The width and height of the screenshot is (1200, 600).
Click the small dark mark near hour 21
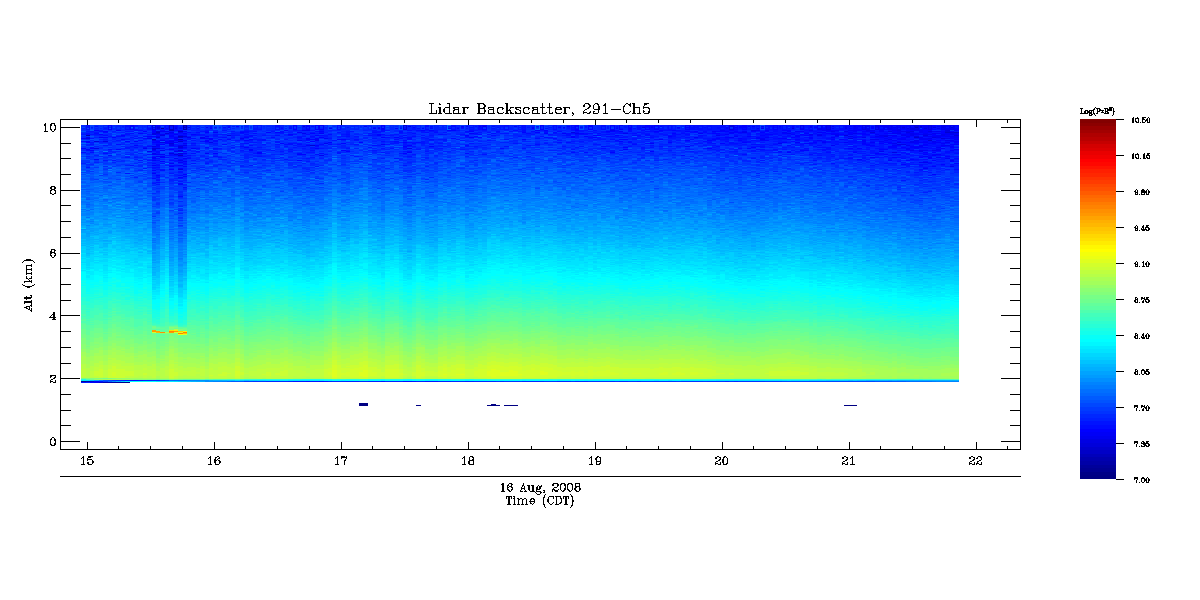pos(850,405)
